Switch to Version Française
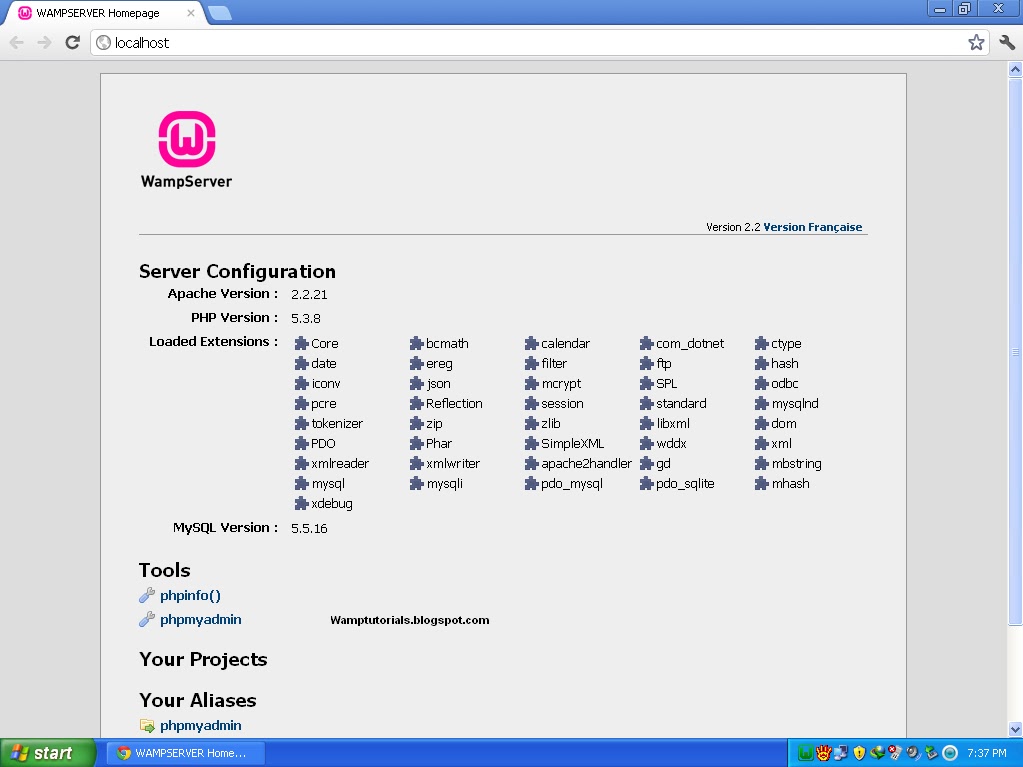The image size is (1023, 767). (x=812, y=227)
